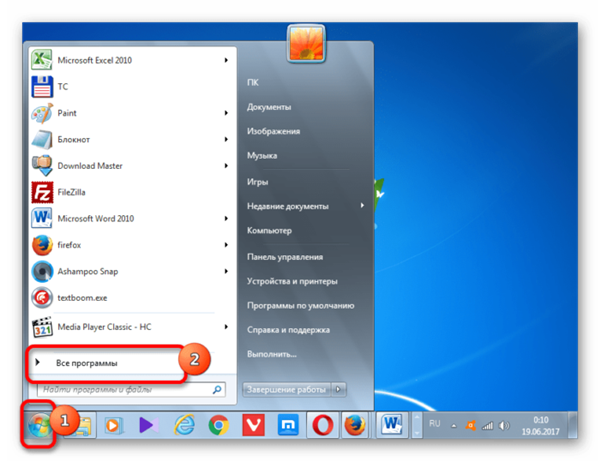Launch firefox icon in Start menu list
This screenshot has width=600, height=461.
click(42, 245)
